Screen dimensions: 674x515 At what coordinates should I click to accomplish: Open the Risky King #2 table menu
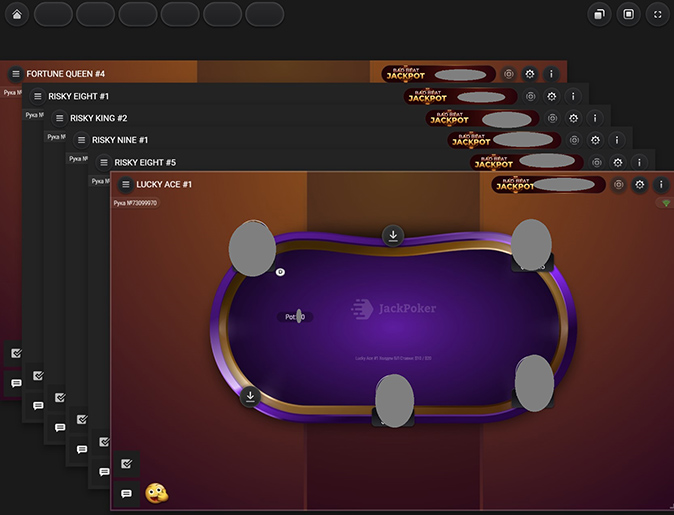point(60,118)
